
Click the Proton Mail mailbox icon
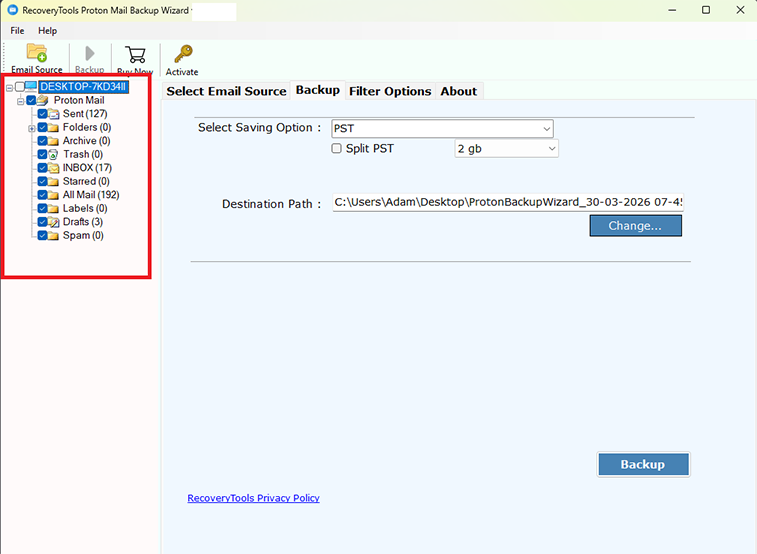(x=42, y=100)
